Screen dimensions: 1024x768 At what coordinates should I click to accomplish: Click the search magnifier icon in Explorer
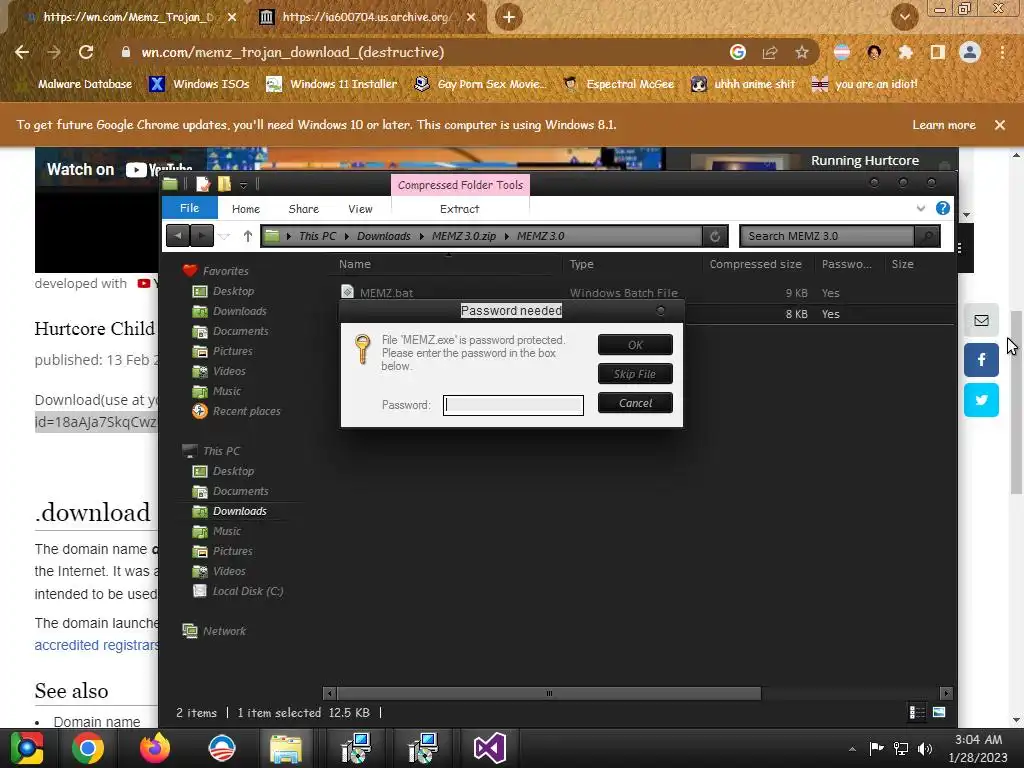point(927,236)
